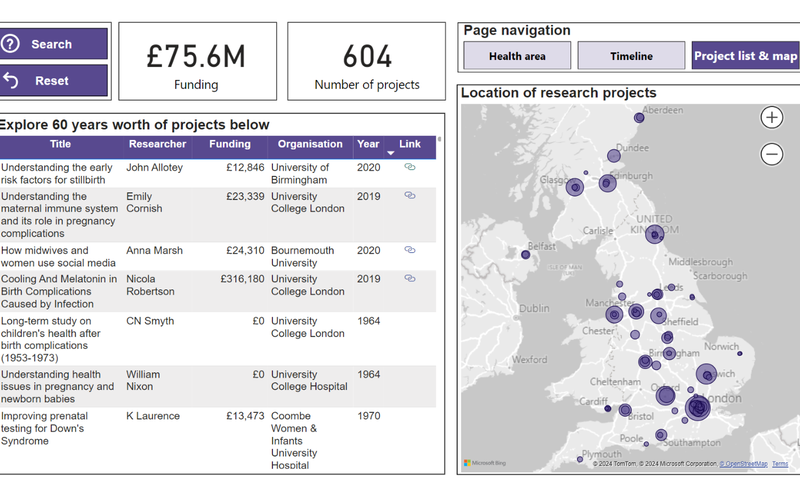800x500 pixels.
Task: Click the Search button
Action: [x=54, y=44]
